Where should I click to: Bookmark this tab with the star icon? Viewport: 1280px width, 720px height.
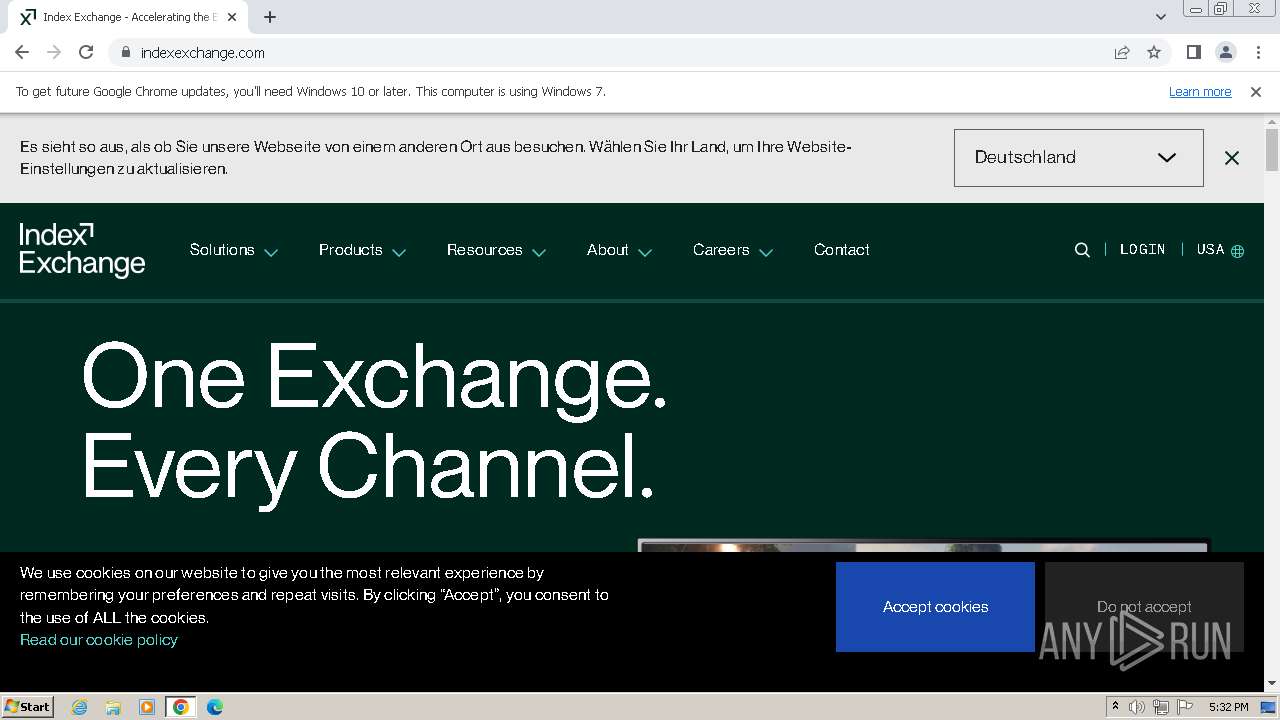(1154, 53)
